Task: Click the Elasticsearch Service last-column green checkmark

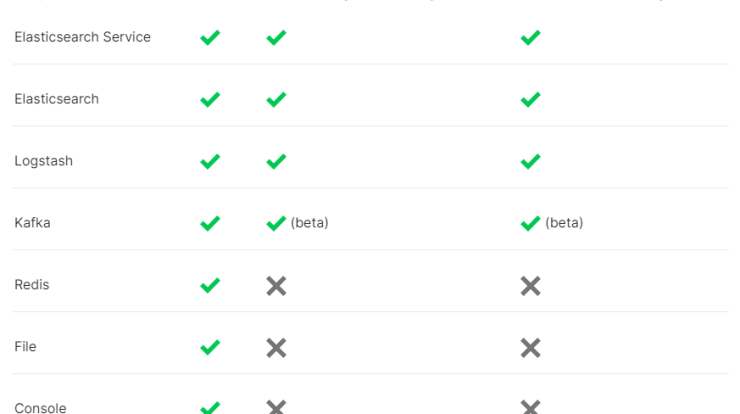Action: point(530,37)
